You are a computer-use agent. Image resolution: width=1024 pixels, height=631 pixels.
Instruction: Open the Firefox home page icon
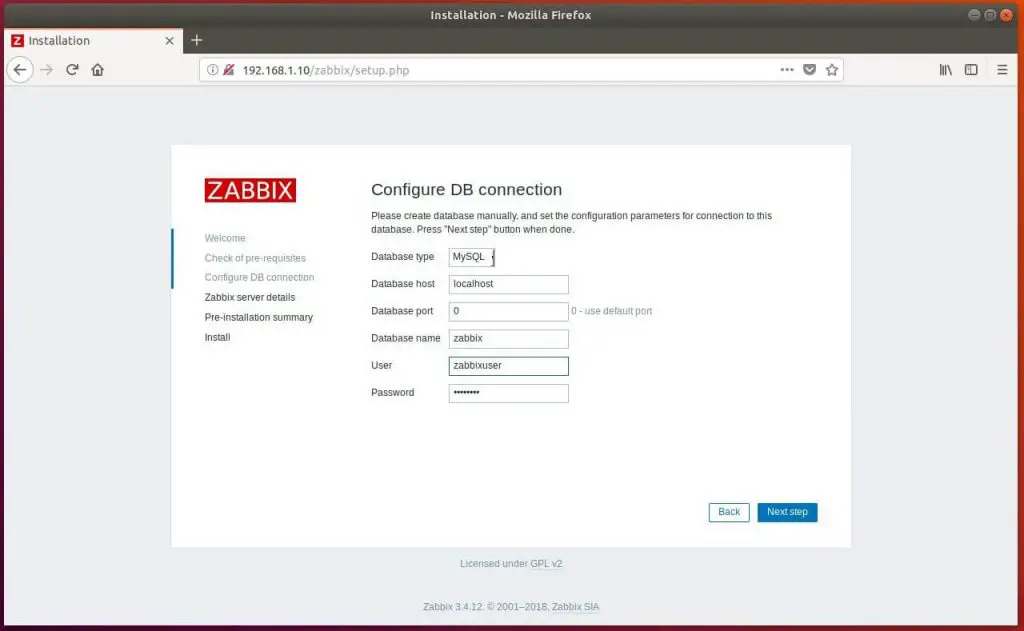tap(97, 70)
